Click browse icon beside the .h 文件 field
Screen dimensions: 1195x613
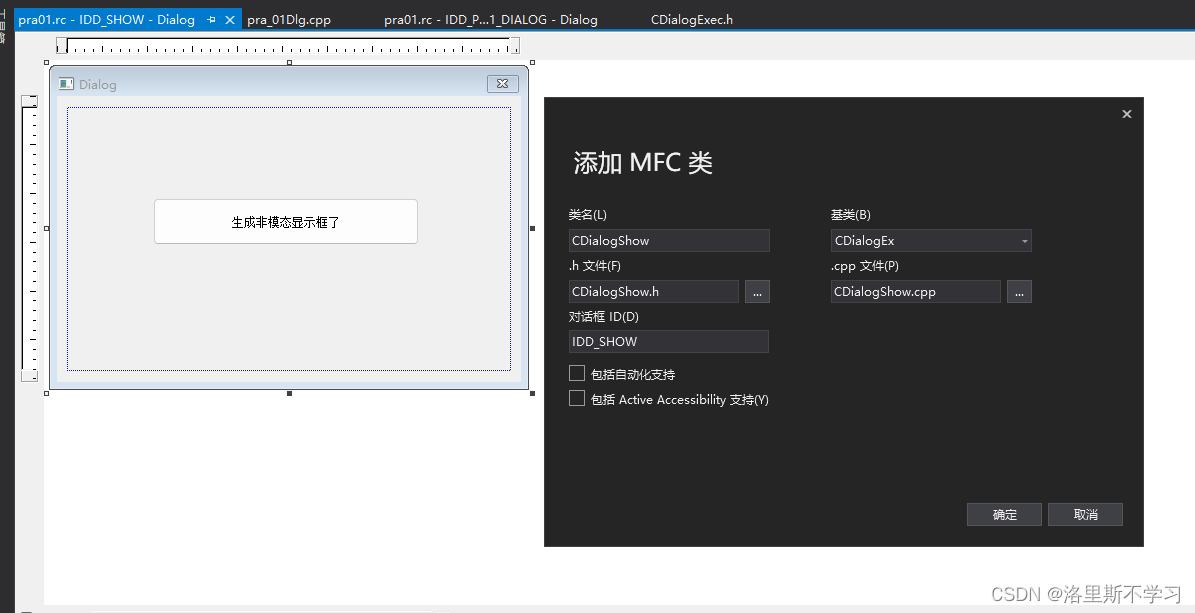757,291
